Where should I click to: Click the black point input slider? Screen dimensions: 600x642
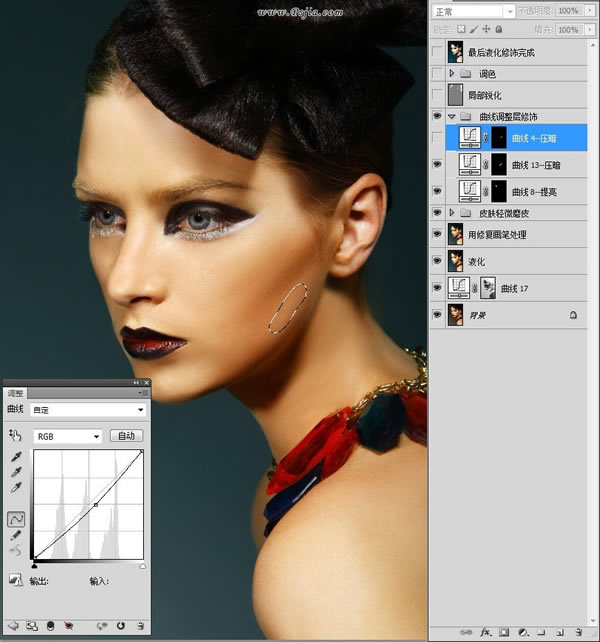(x=34, y=565)
